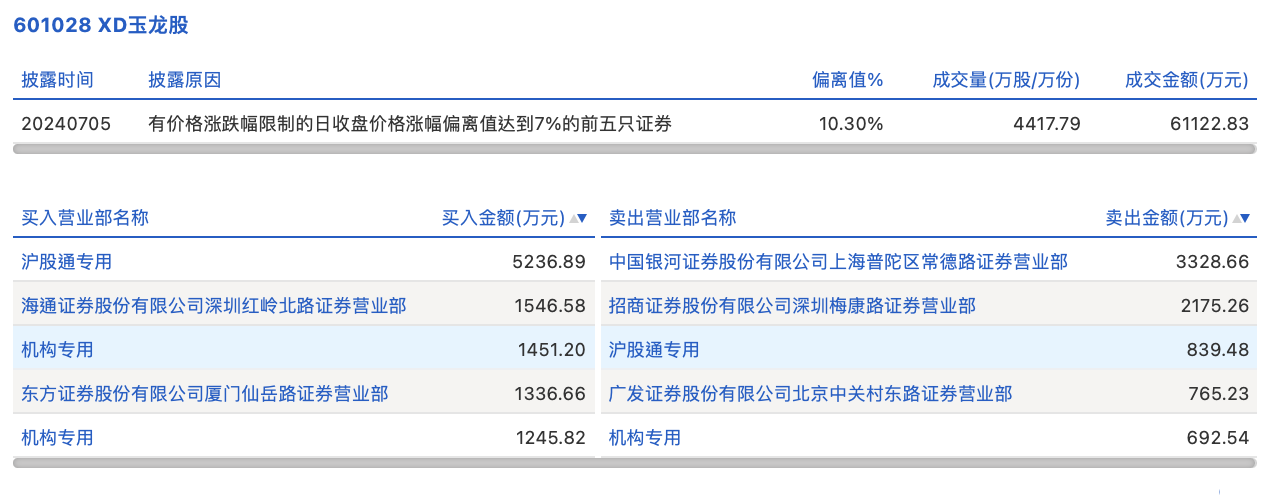1276x500 pixels.
Task: Click the sort arrows beside 买入金额(万元)
Action: point(578,218)
